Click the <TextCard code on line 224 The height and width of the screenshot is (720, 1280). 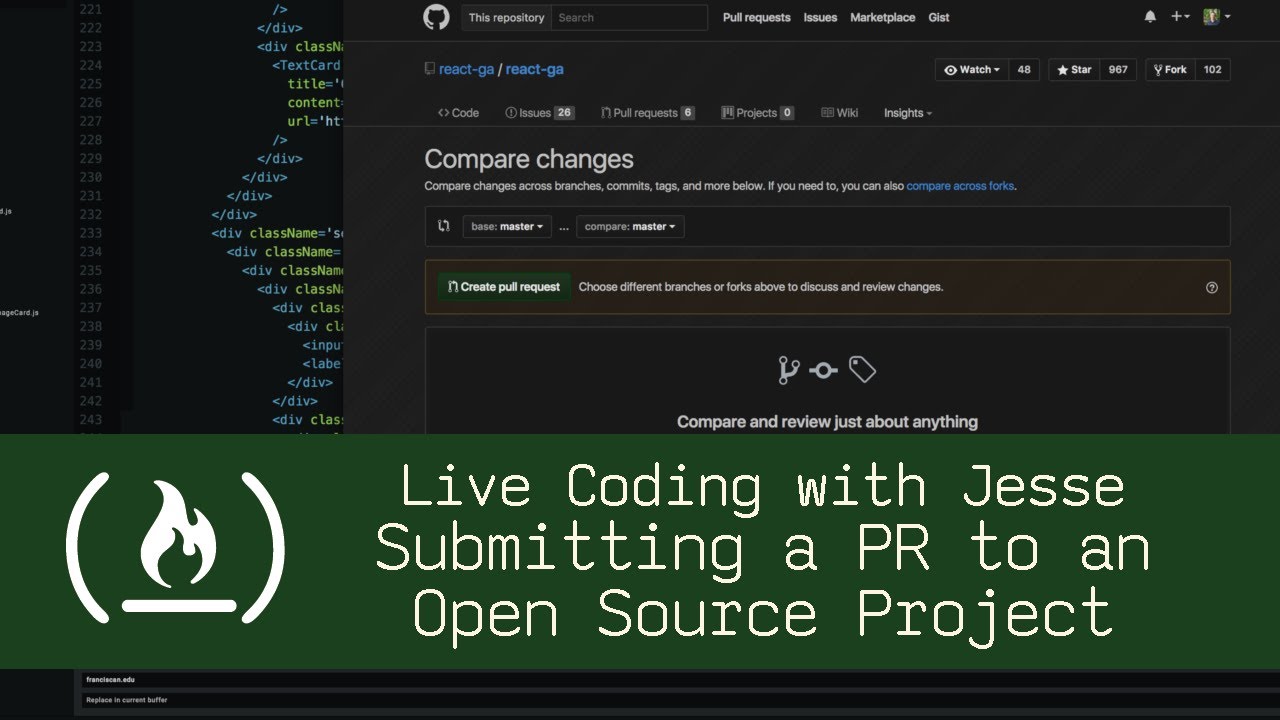[x=306, y=65]
